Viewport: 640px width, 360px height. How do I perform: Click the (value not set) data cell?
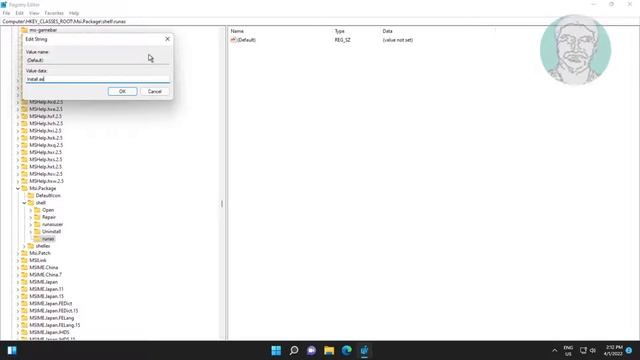coord(398,40)
